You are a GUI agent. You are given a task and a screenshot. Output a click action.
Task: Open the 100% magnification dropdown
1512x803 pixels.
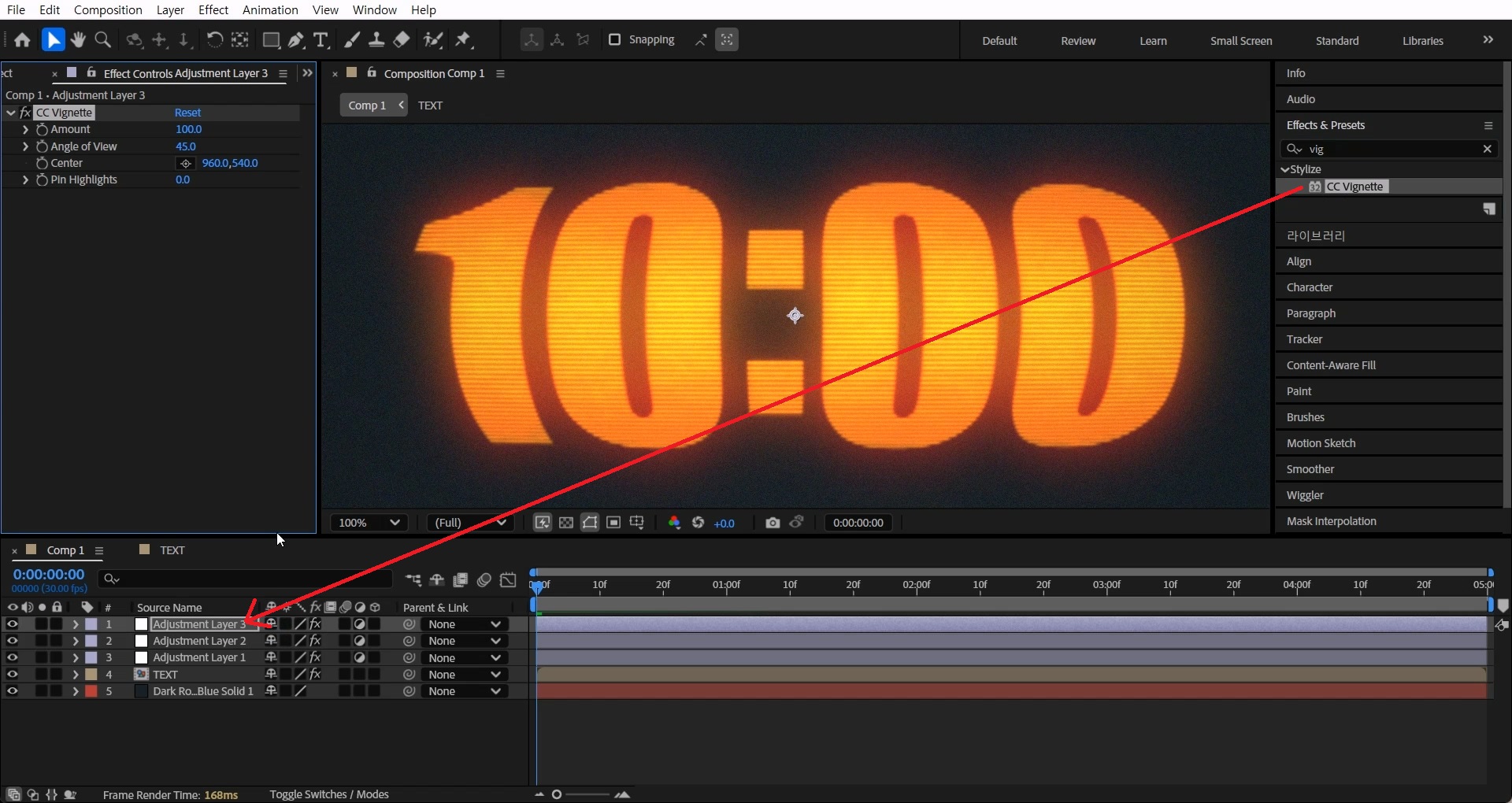pyautogui.click(x=369, y=523)
